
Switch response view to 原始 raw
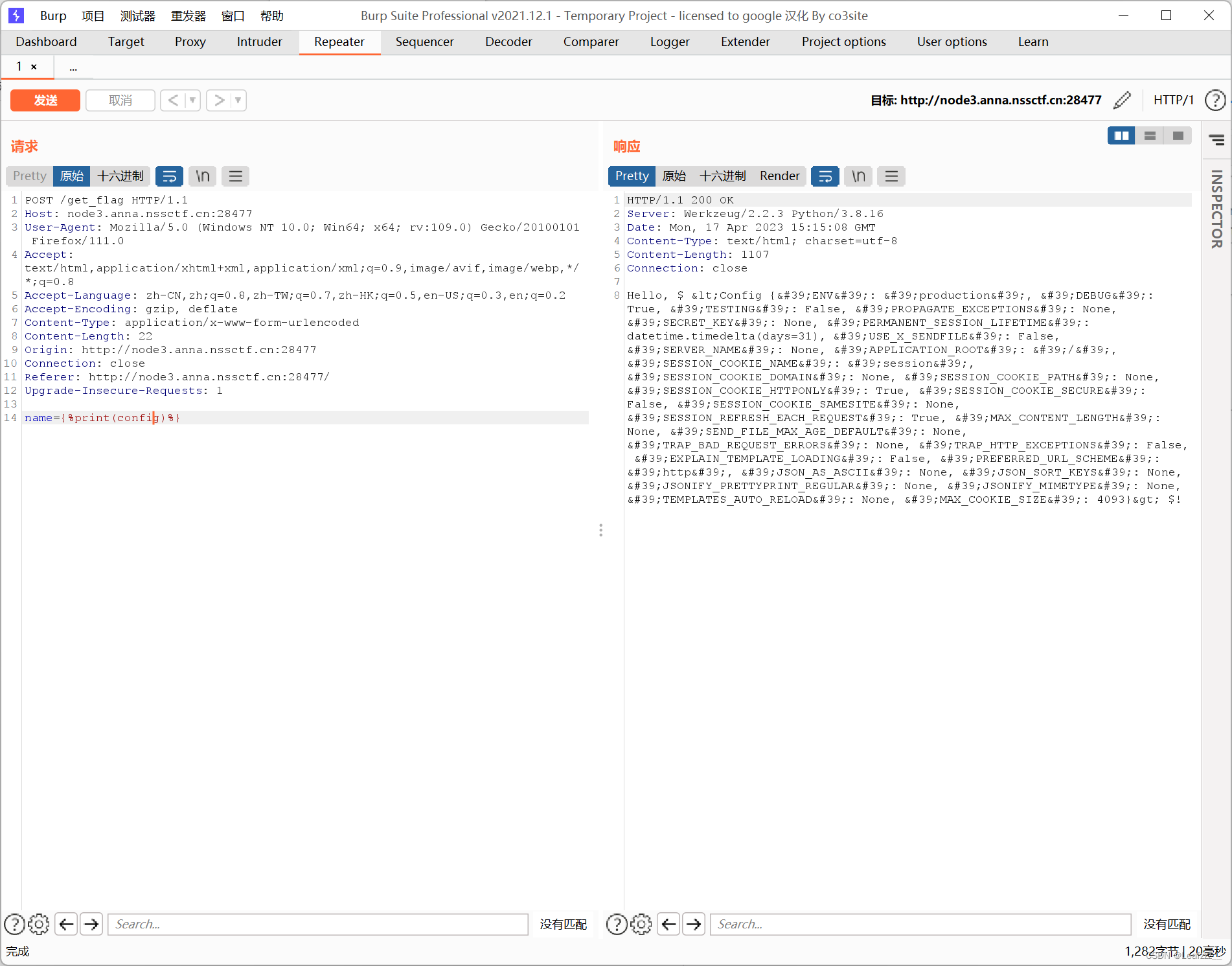(x=674, y=176)
